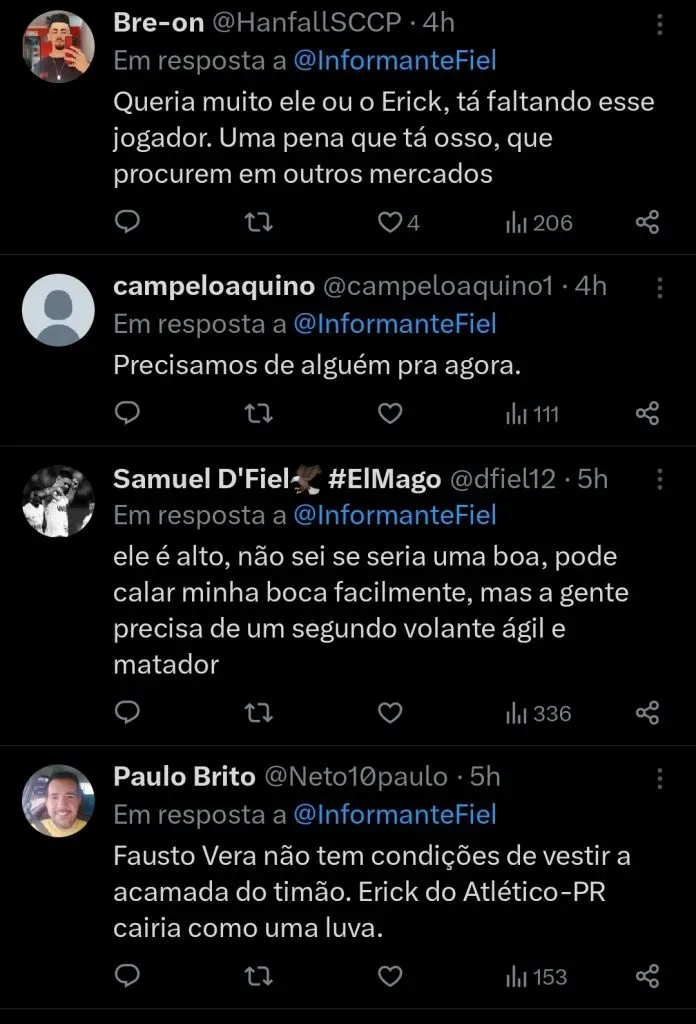Click the retweet icon under campeloaquino's reply
The height and width of the screenshot is (1024, 696).
pos(259,413)
